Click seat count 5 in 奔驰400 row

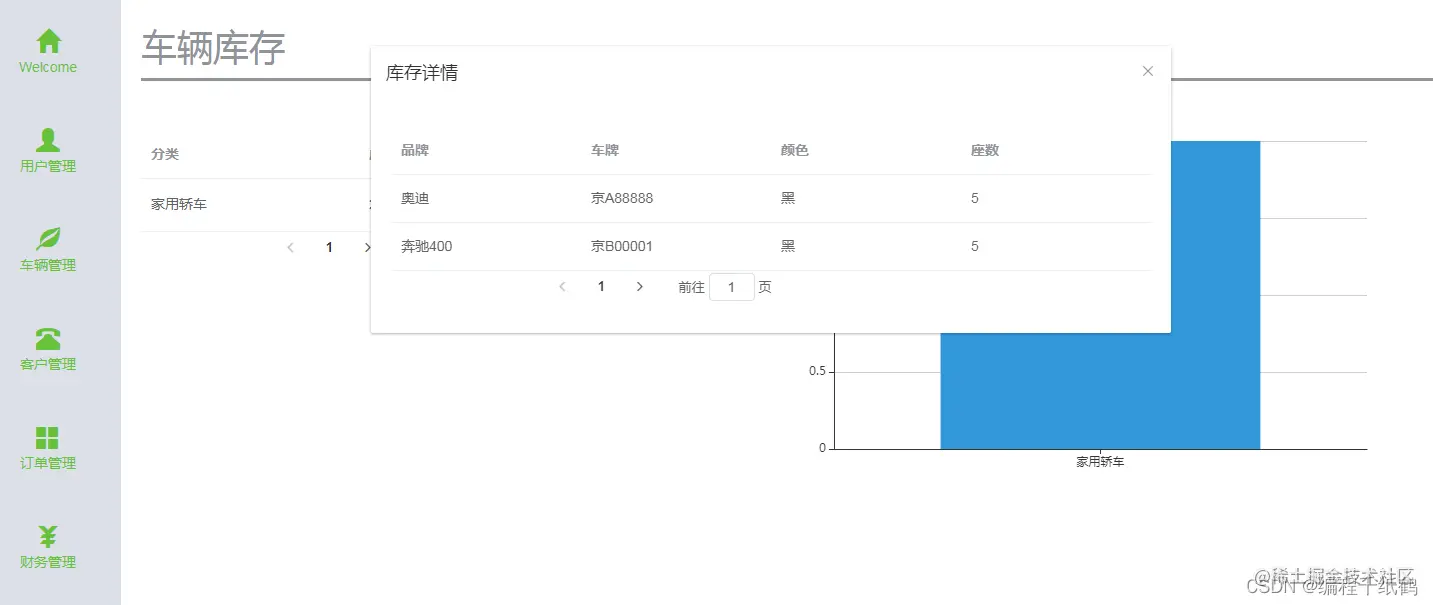(975, 246)
